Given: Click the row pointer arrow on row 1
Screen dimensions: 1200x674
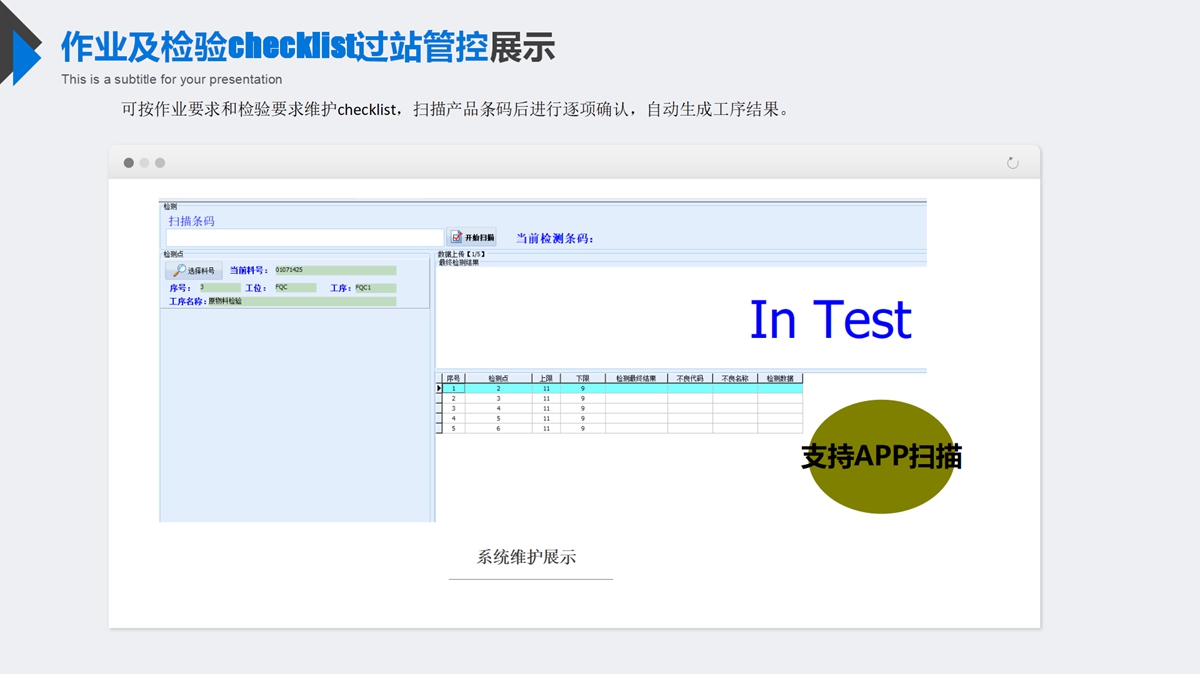Looking at the screenshot, I should (439, 388).
